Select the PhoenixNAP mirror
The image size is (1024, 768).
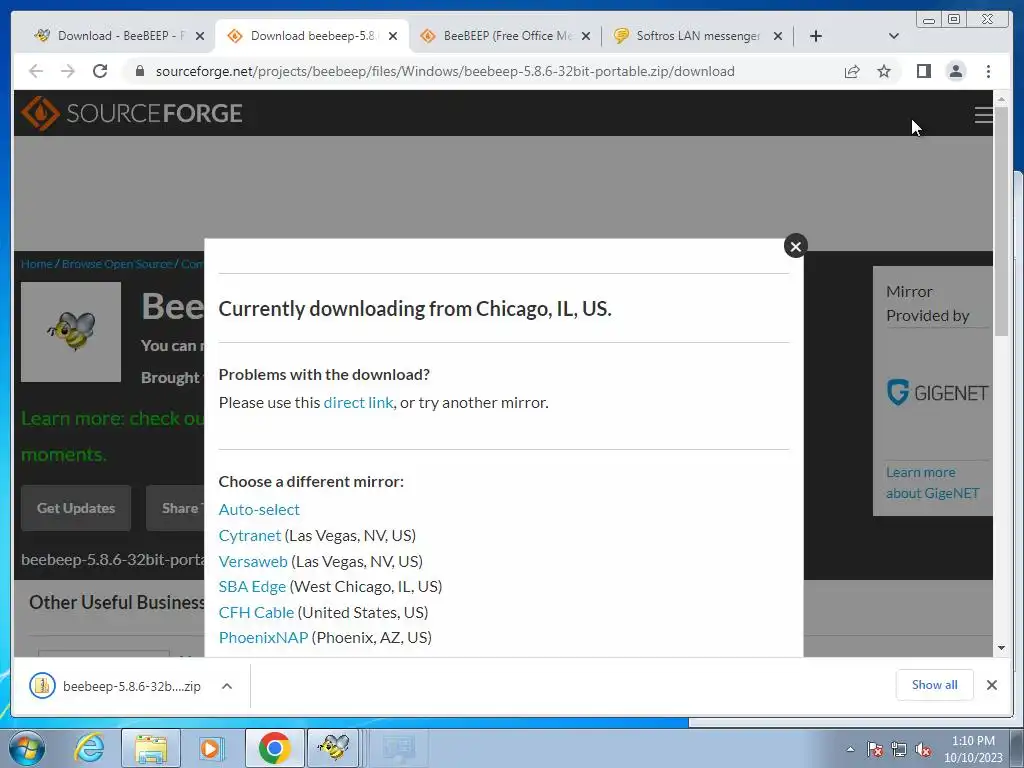263,637
